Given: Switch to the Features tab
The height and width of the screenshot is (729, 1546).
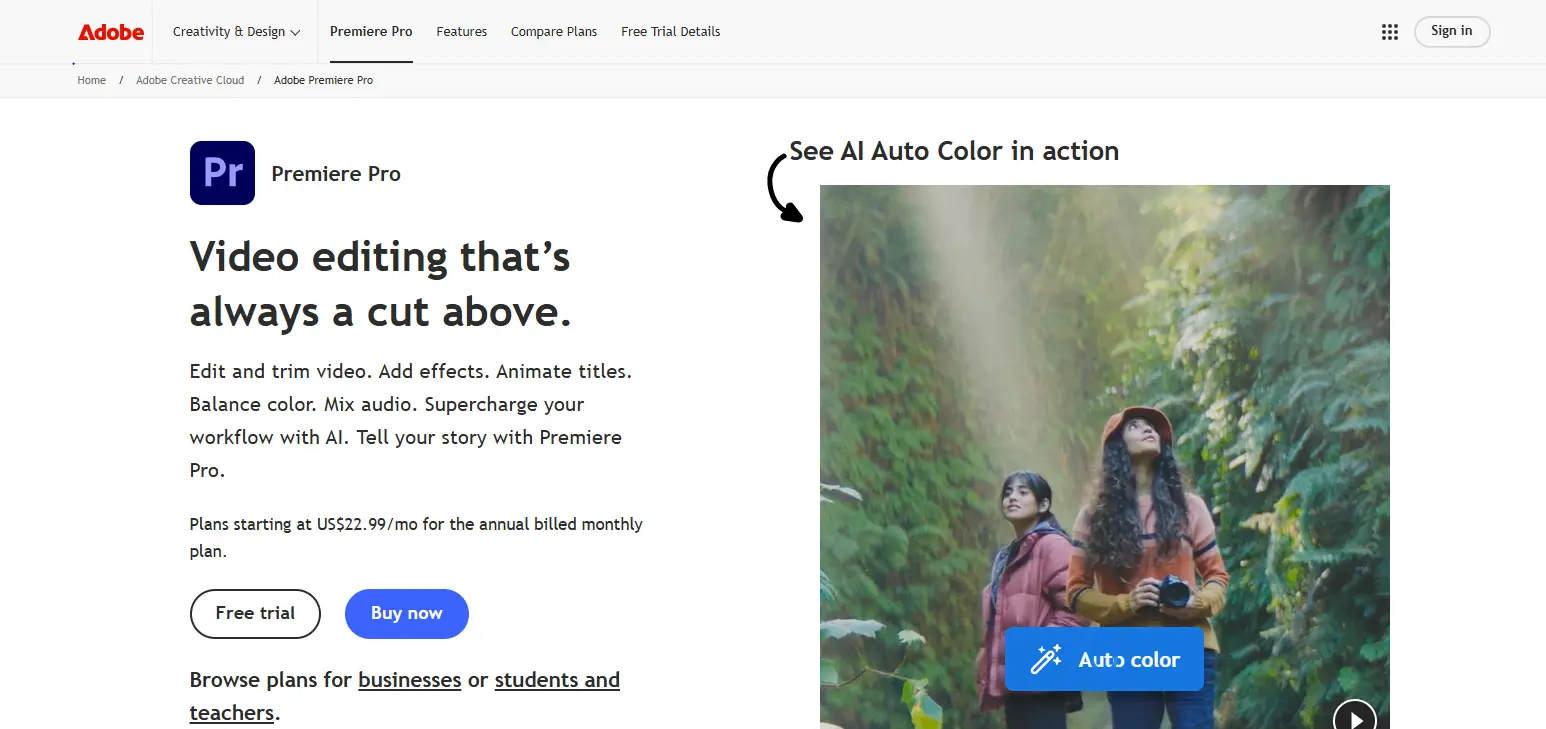Looking at the screenshot, I should (x=461, y=31).
